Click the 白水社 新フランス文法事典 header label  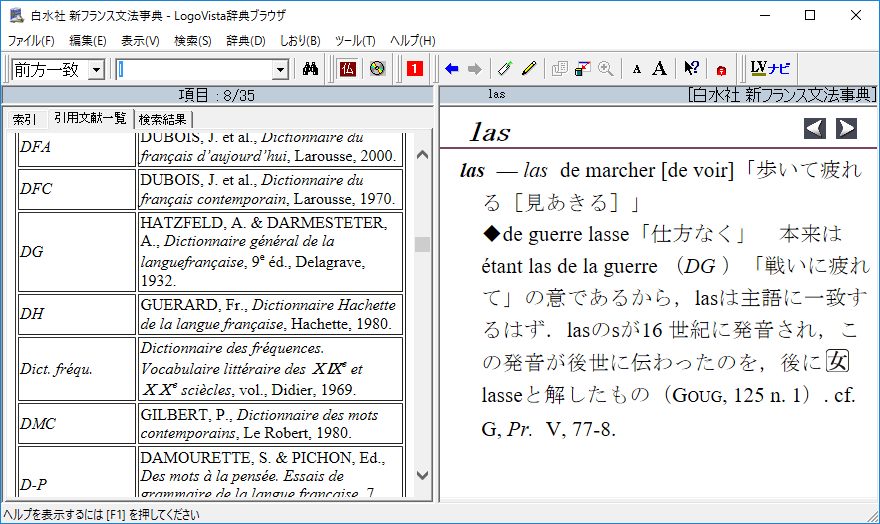click(782, 95)
